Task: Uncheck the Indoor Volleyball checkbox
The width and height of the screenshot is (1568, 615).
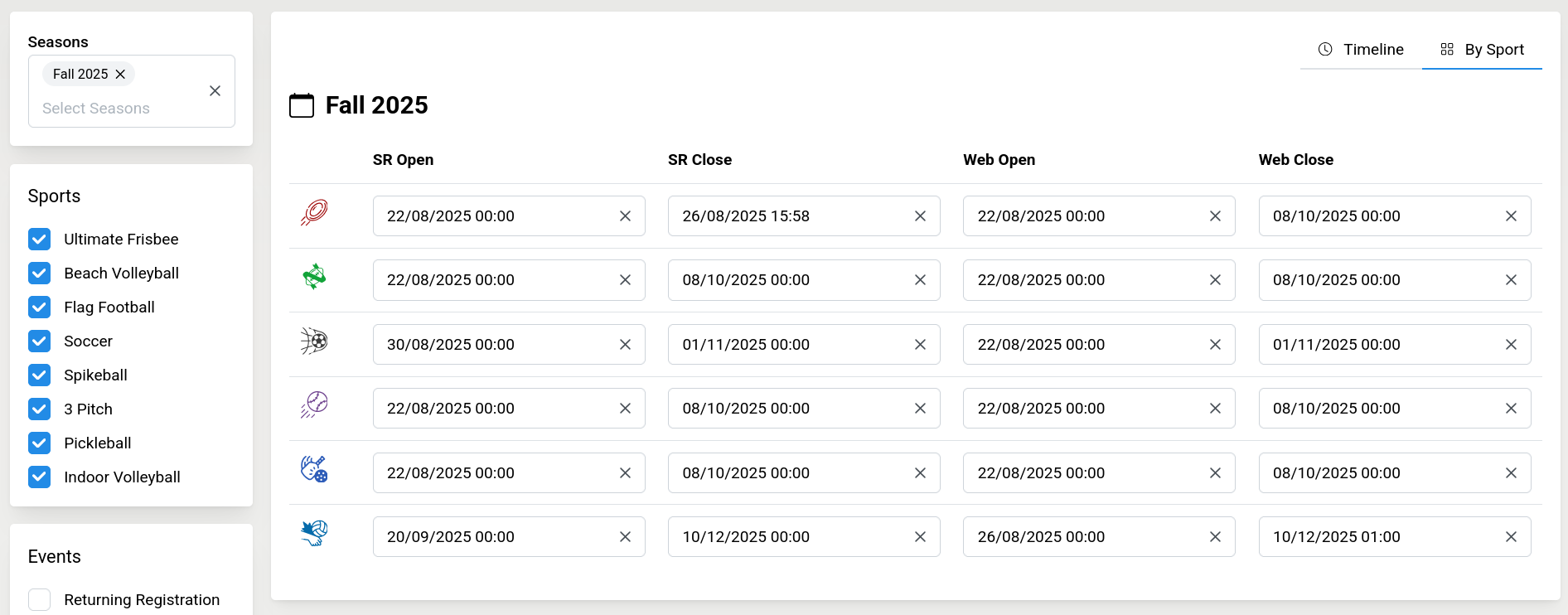Action: pyautogui.click(x=39, y=477)
